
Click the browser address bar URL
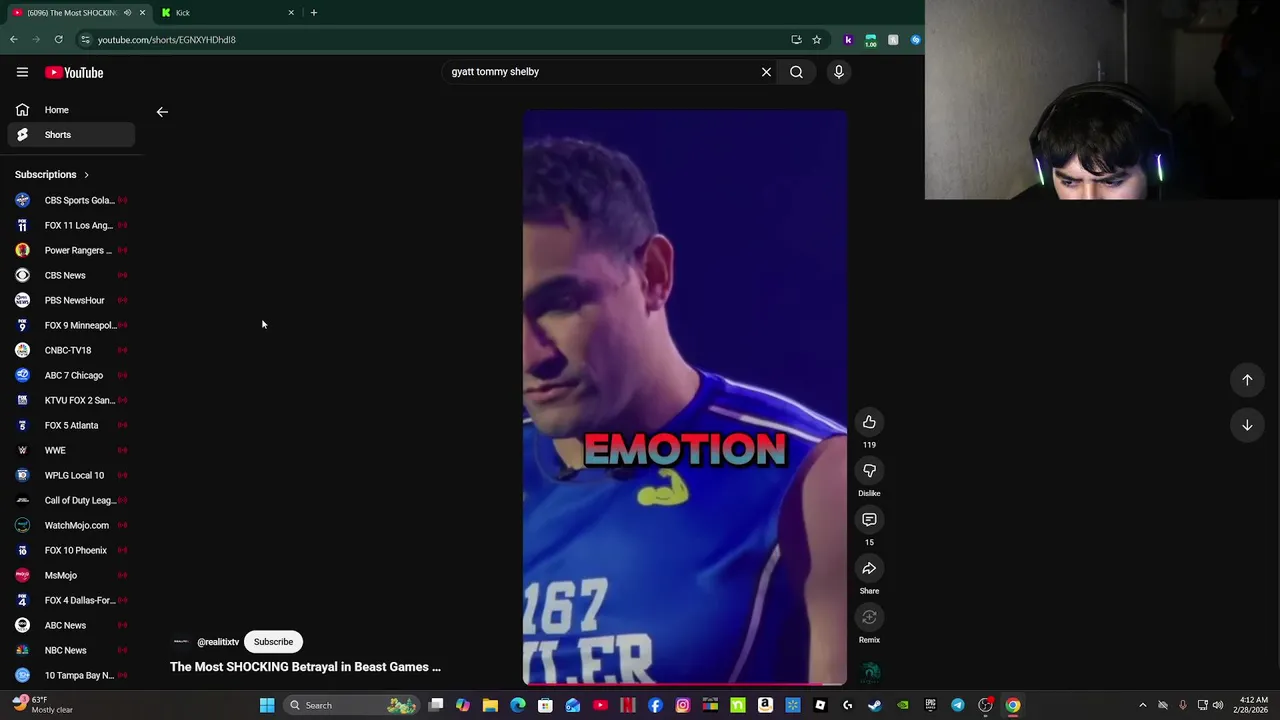coord(167,40)
